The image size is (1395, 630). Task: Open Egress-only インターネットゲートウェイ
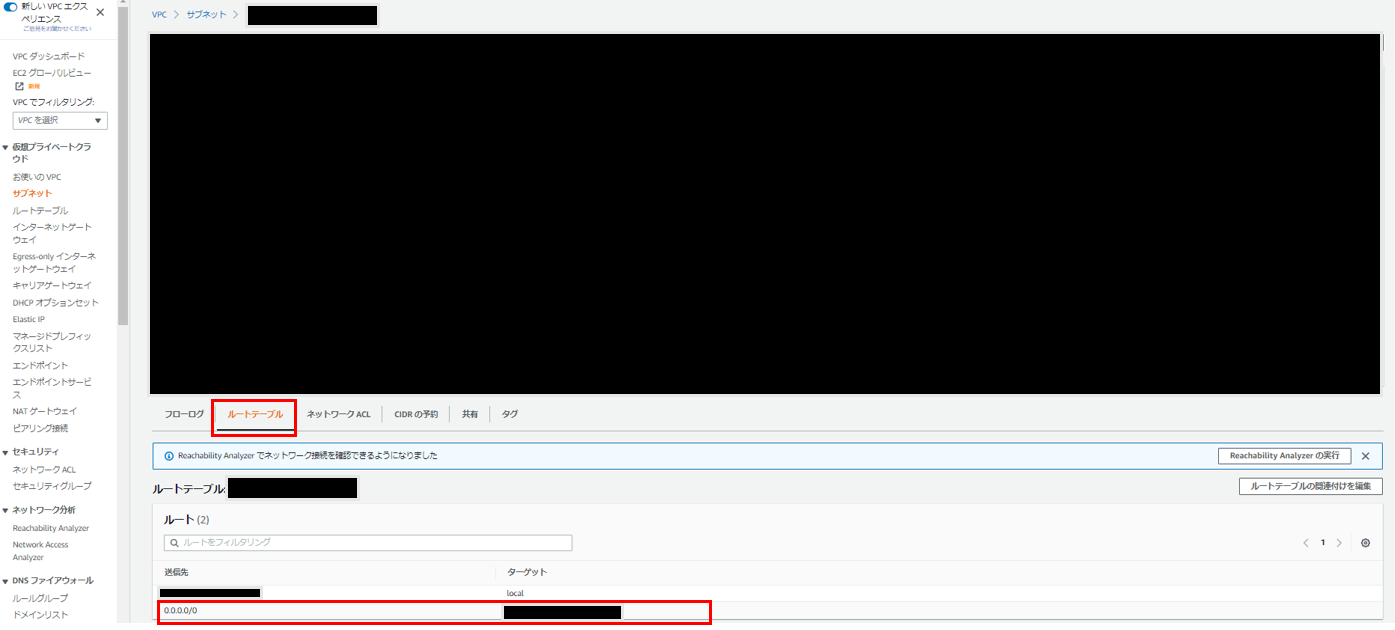click(54, 262)
